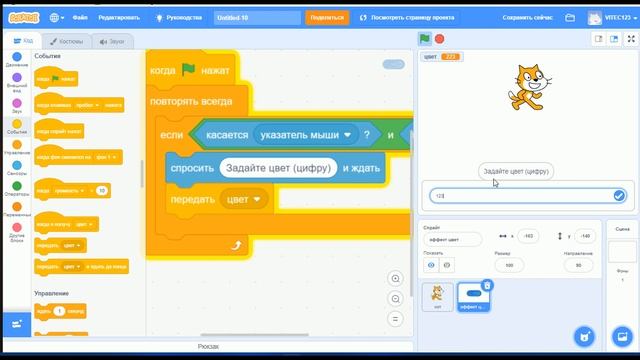
Task: Open the My Stuff folder icon
Action: 570,18
